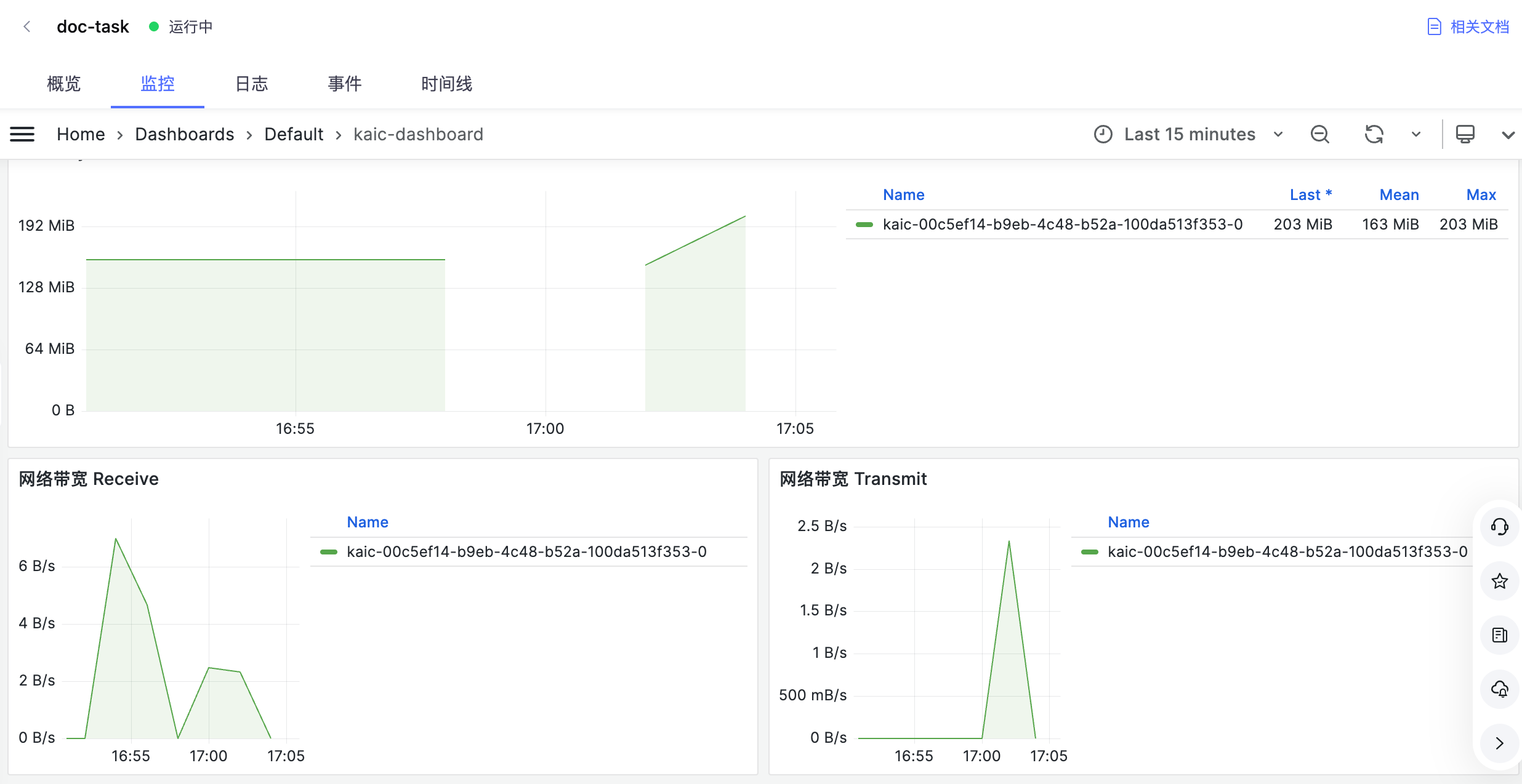Screen dimensions: 1522x784
Task: Expand the view mode chevron dropdown
Action: pyautogui.click(x=1508, y=135)
